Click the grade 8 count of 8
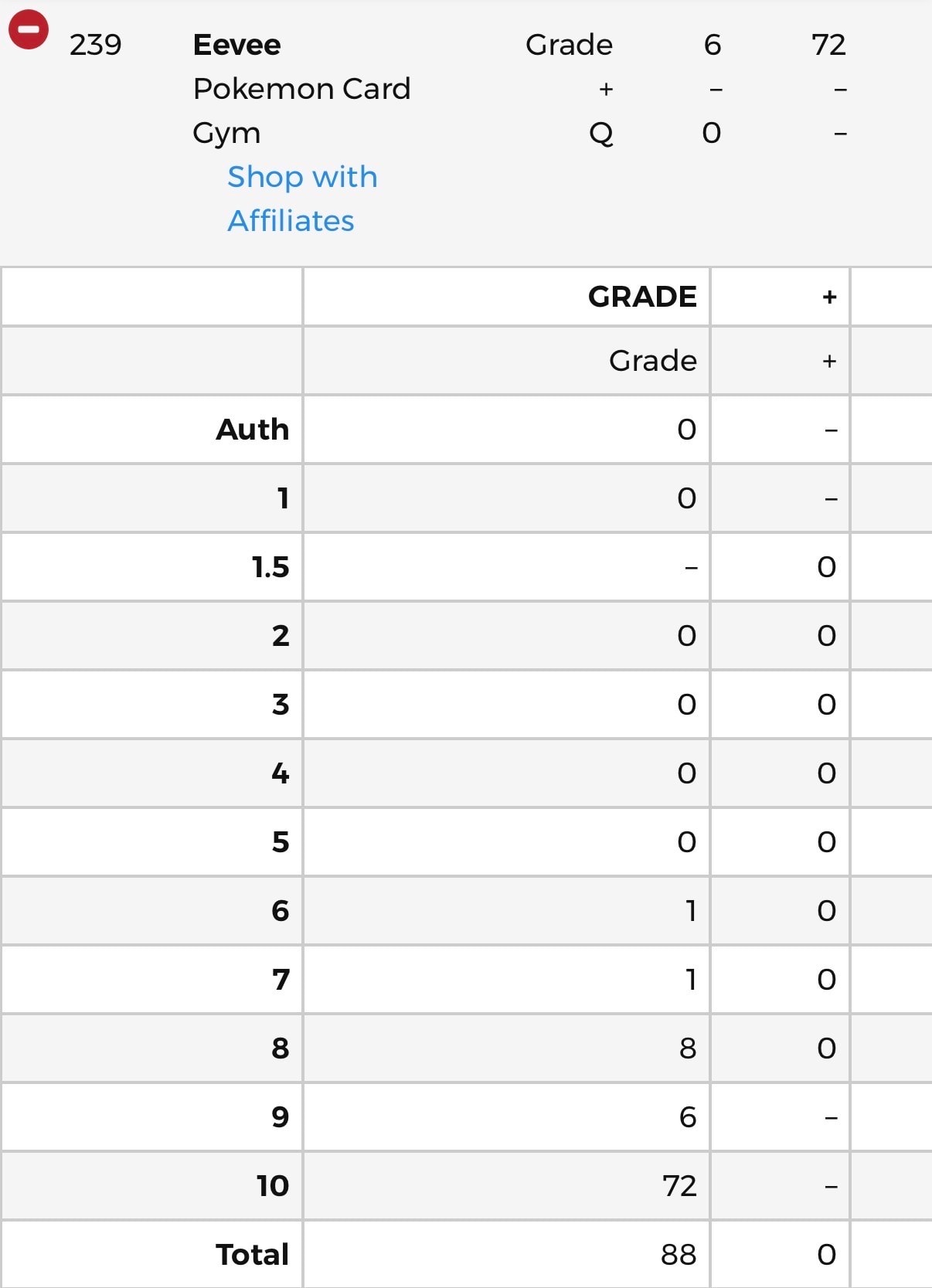This screenshot has height=1288, width=932. coord(688,1048)
